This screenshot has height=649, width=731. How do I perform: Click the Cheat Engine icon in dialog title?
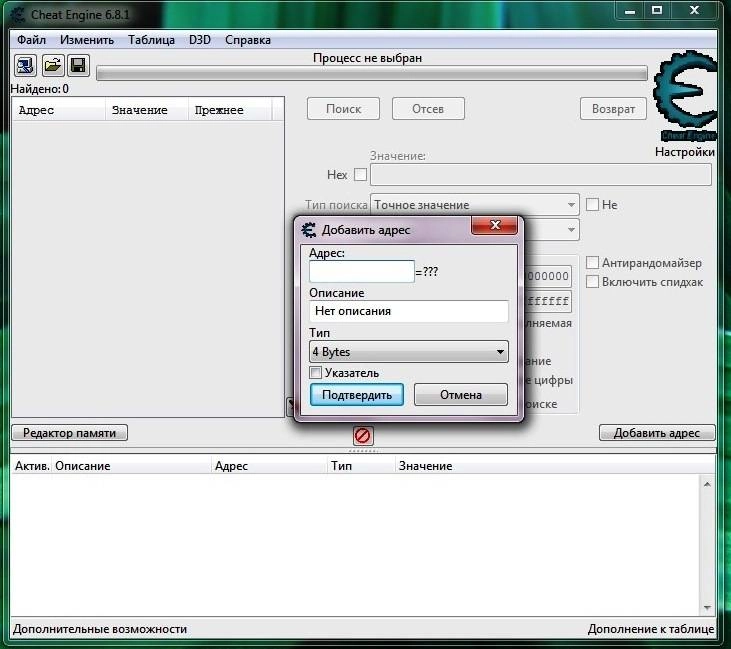[309, 230]
